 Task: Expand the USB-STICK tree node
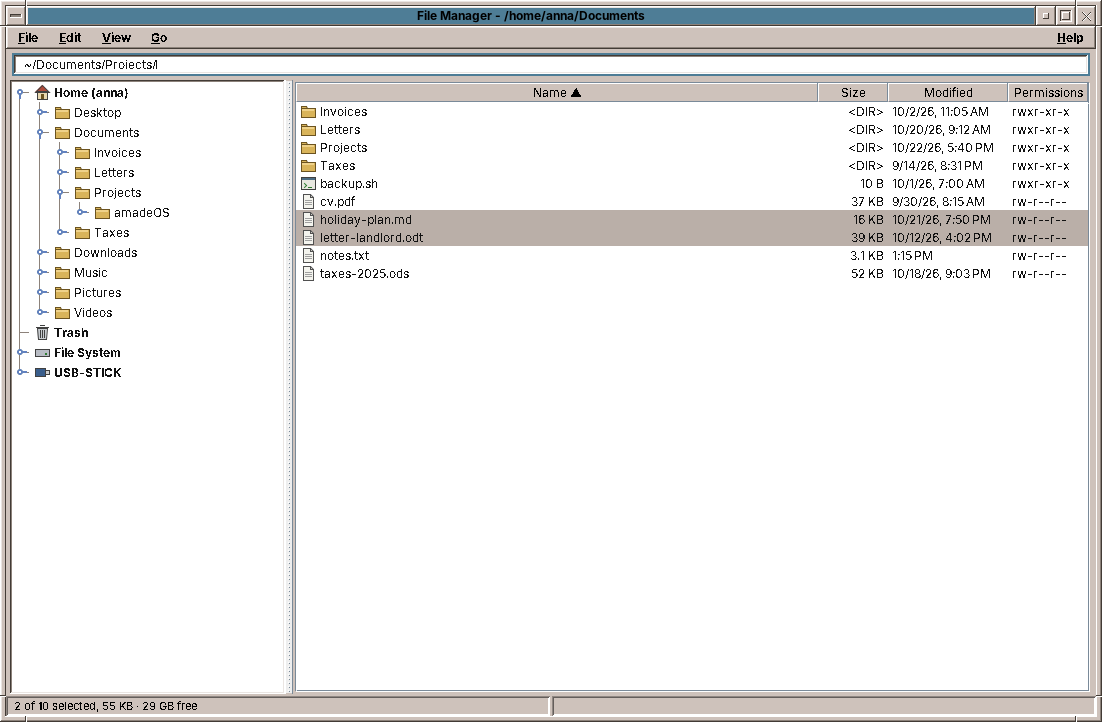22,373
